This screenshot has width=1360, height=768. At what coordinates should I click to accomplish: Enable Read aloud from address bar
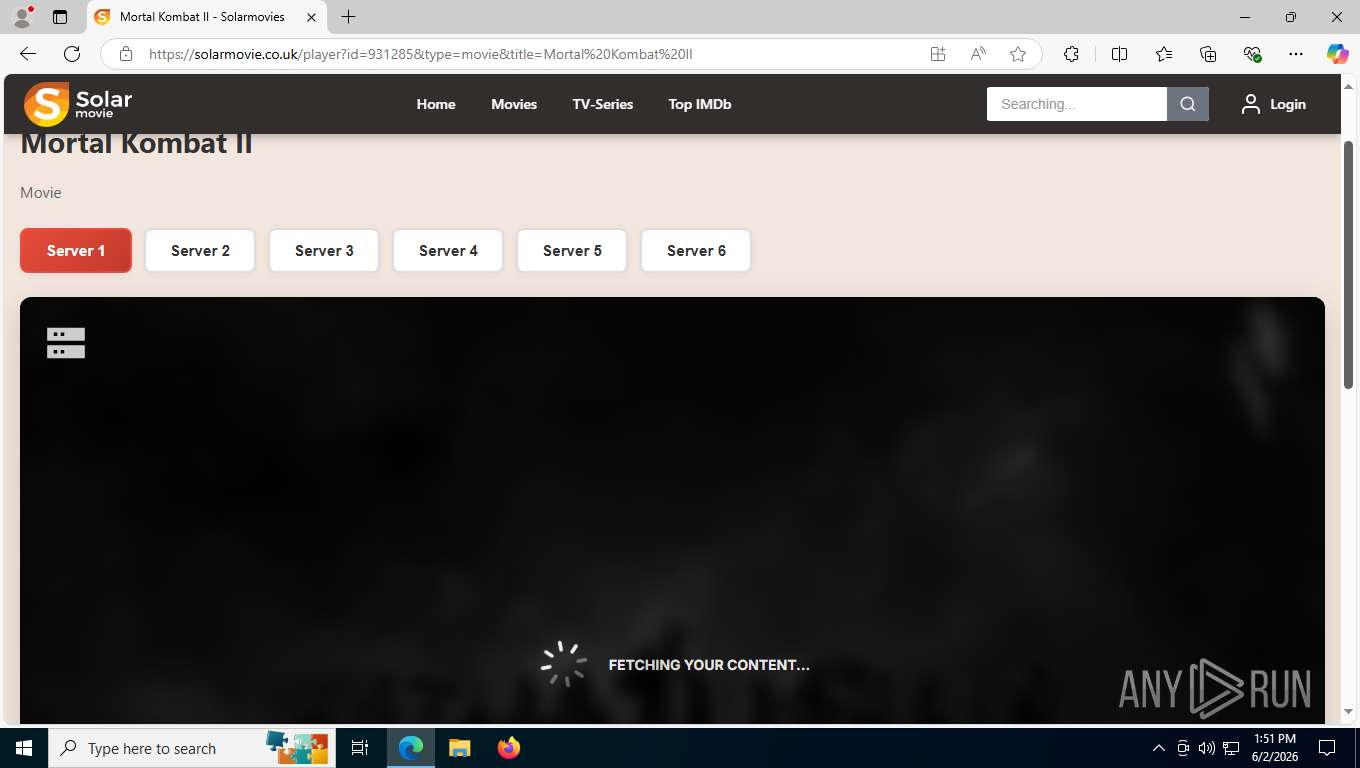[x=978, y=54]
